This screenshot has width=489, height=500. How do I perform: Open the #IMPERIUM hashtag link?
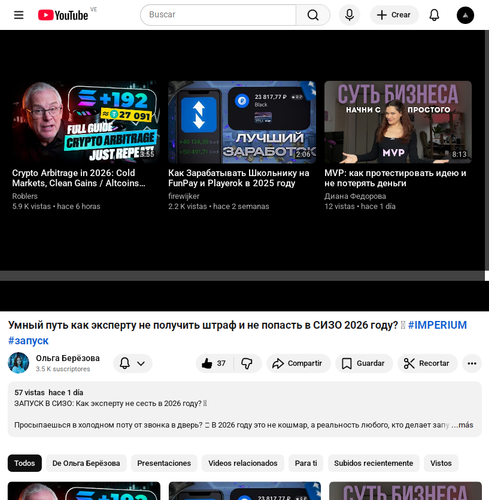point(437,325)
